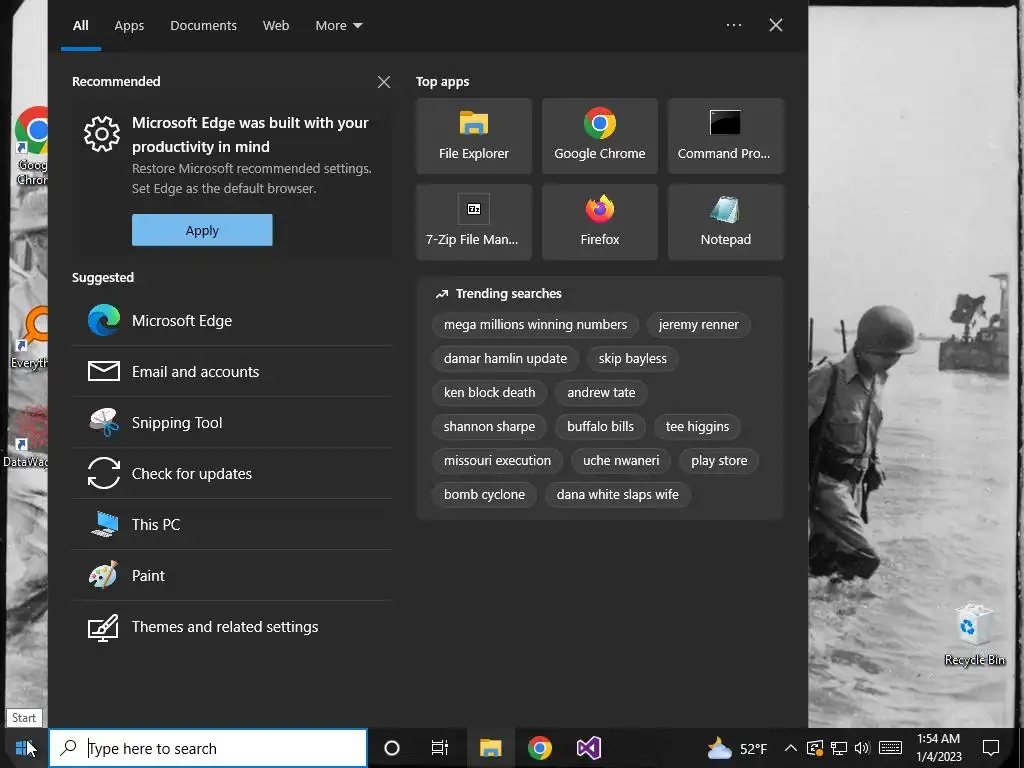Image resolution: width=1024 pixels, height=768 pixels.
Task: Search trending bomb cyclone
Action: click(x=484, y=494)
